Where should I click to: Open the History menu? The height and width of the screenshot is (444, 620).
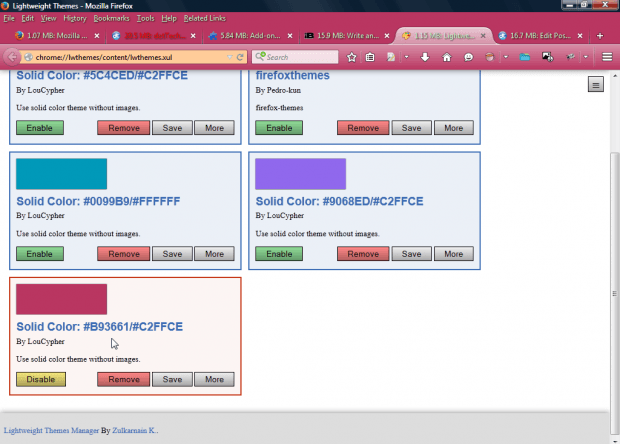(75, 18)
